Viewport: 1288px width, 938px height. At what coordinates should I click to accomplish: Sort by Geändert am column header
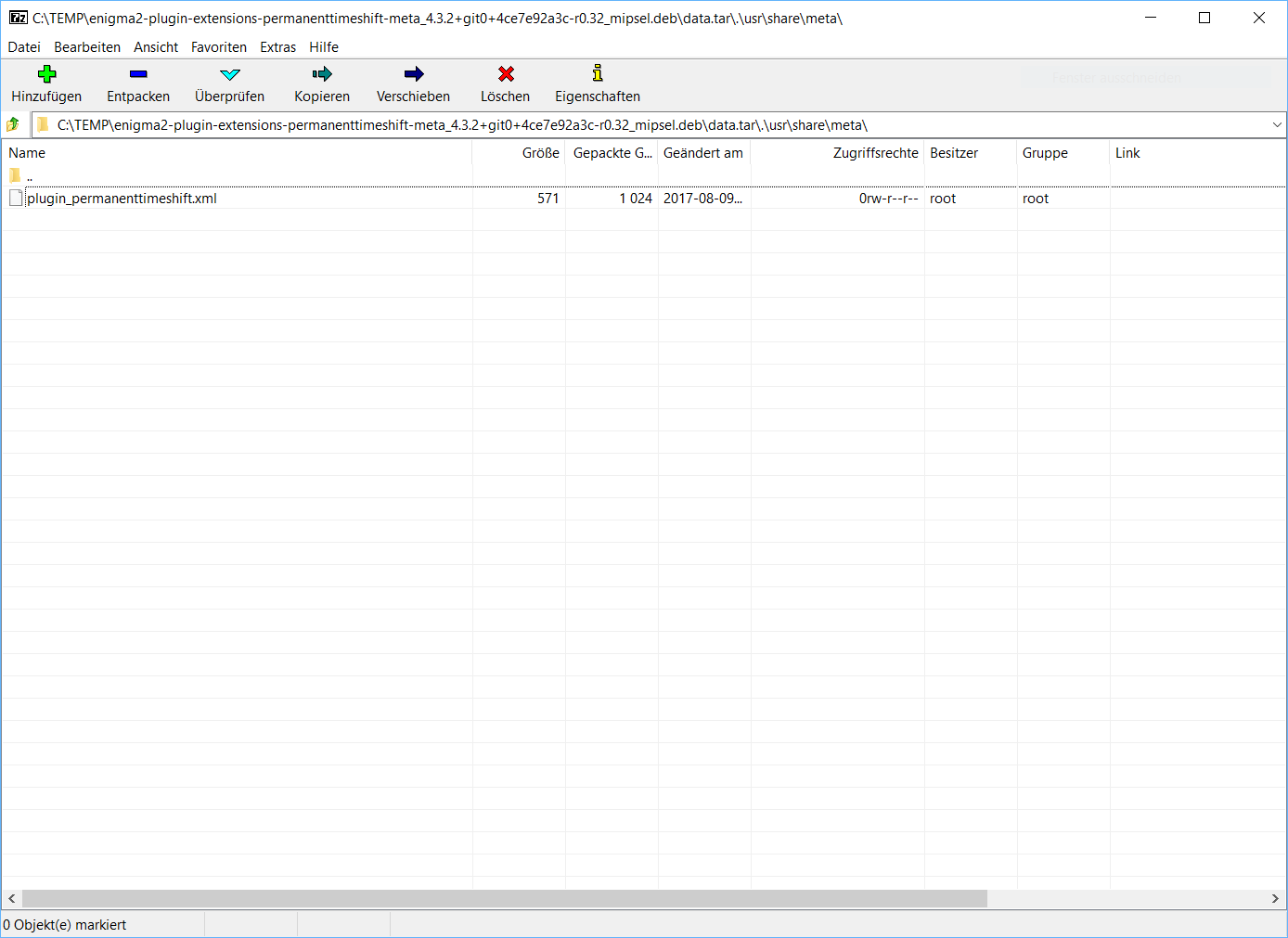click(x=702, y=153)
